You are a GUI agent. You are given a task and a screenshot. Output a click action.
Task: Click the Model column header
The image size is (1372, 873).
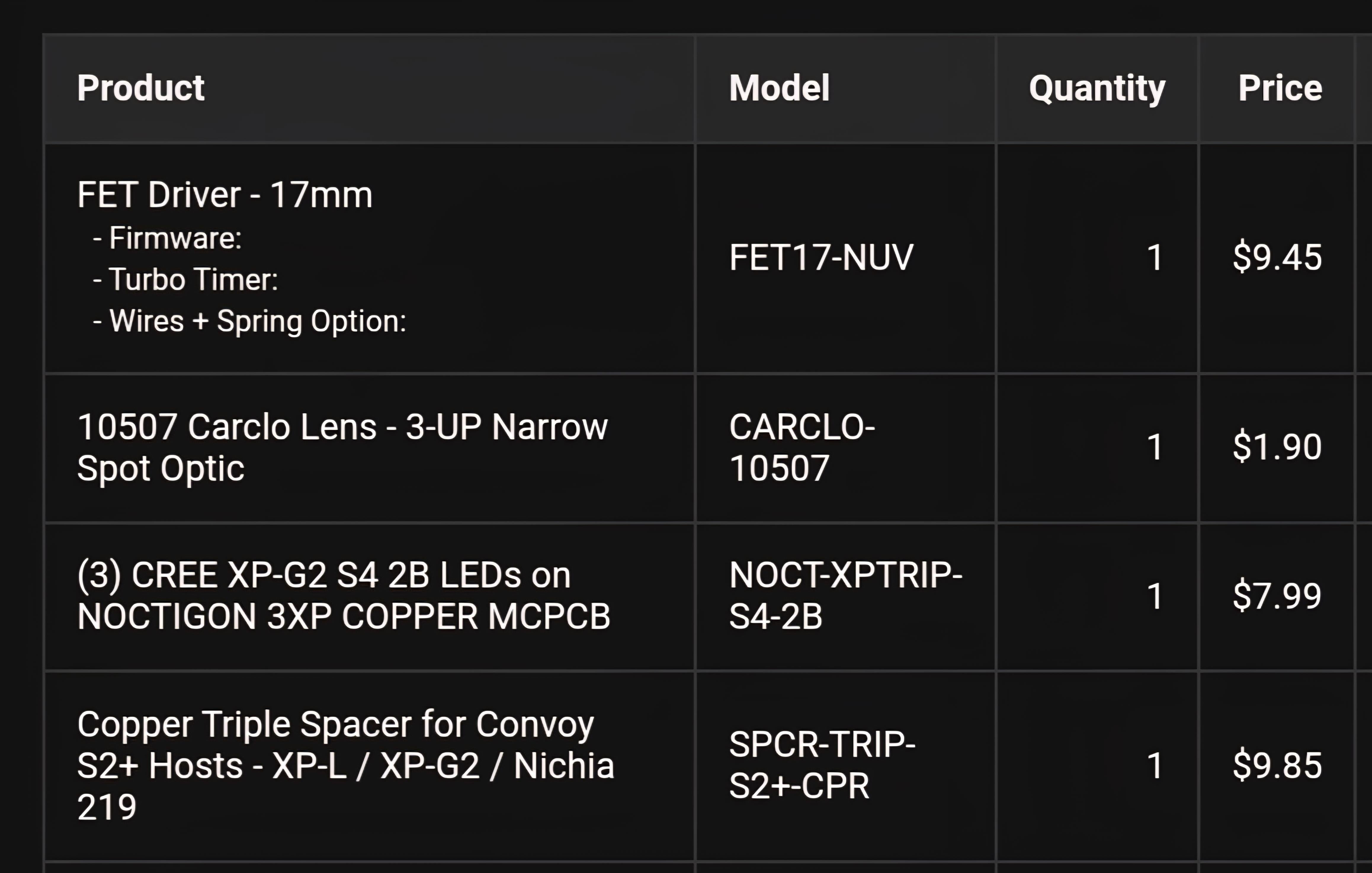click(779, 88)
